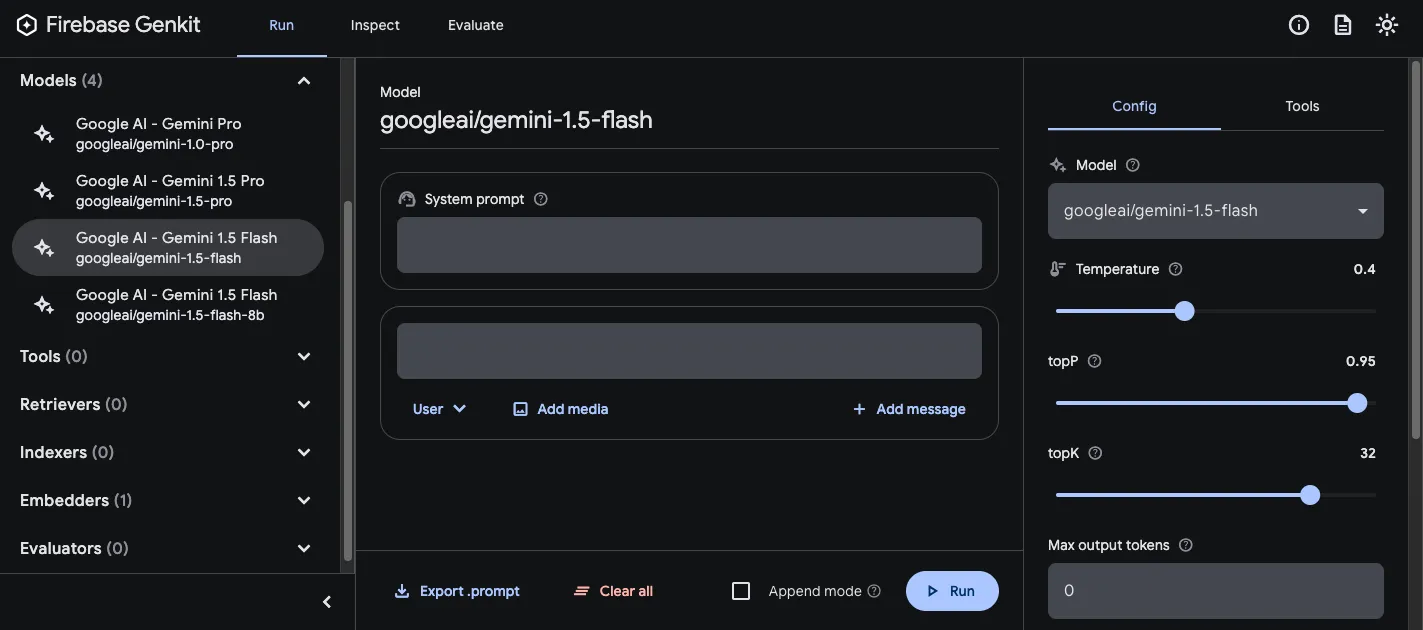Switch to the Evaluate tab
The image size is (1423, 630).
[476, 27]
